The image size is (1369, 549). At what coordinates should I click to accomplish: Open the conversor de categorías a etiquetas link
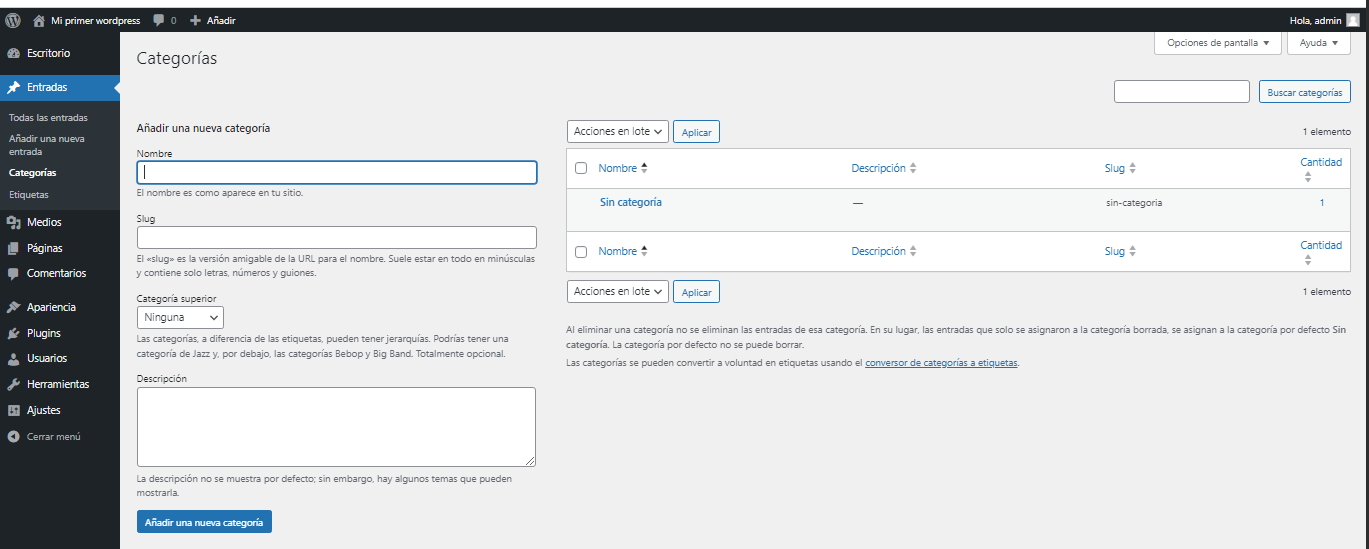pos(941,363)
